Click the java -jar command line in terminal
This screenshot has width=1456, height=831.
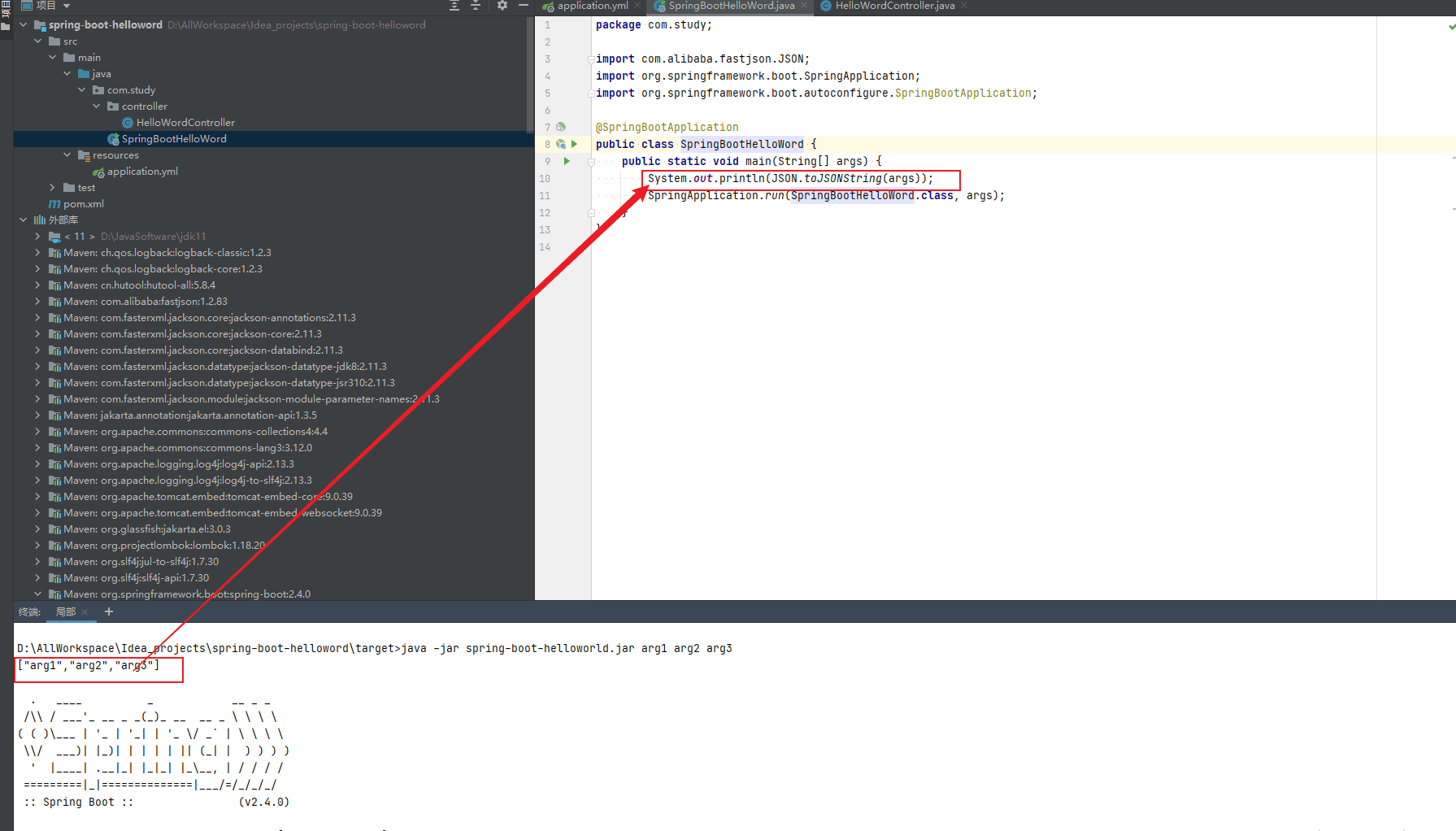tap(375, 649)
